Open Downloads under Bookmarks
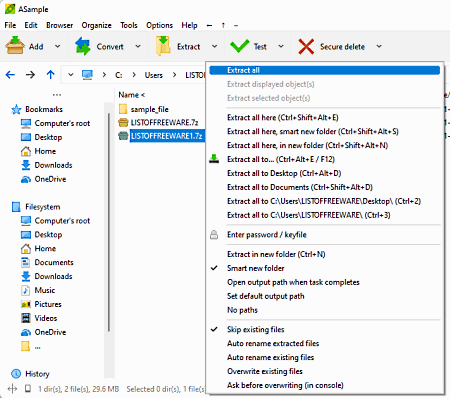Image resolution: width=450 pixels, height=398 pixels. (x=53, y=165)
